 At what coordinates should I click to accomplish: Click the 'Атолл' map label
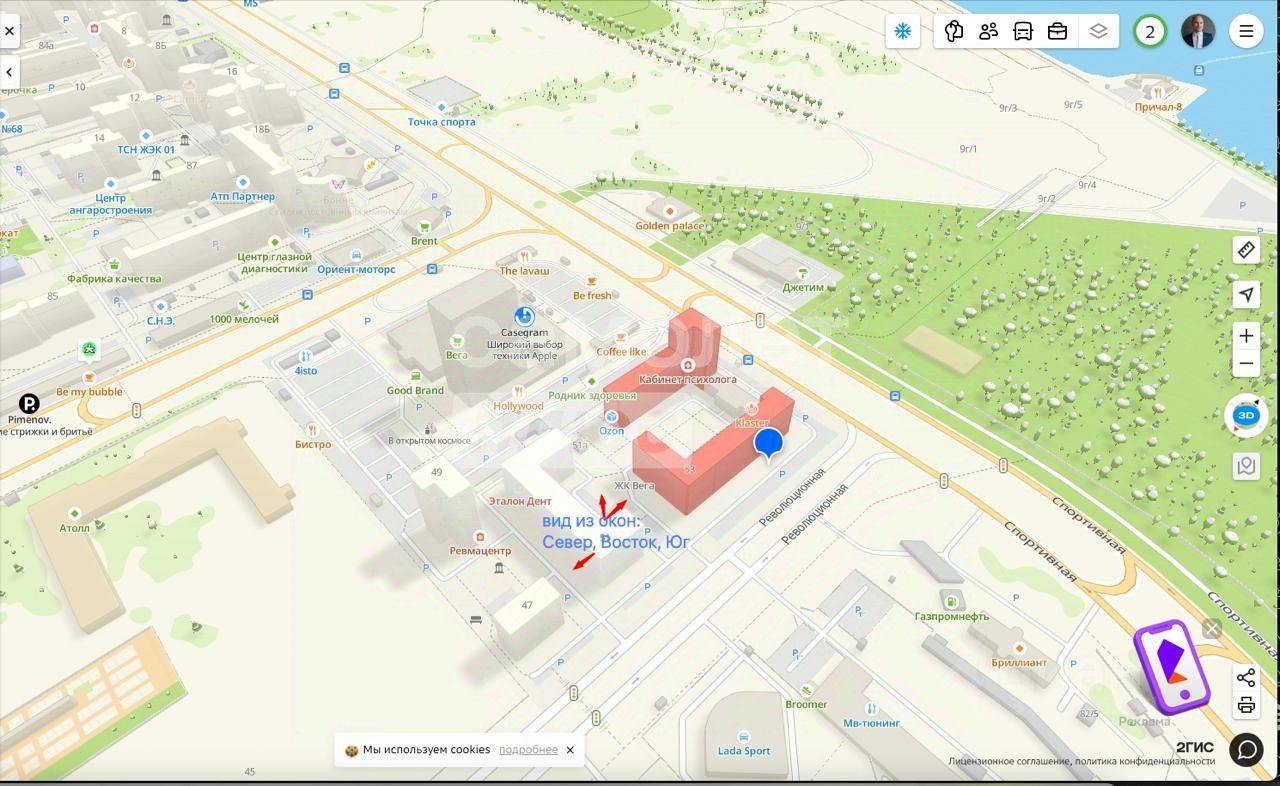pyautogui.click(x=75, y=528)
